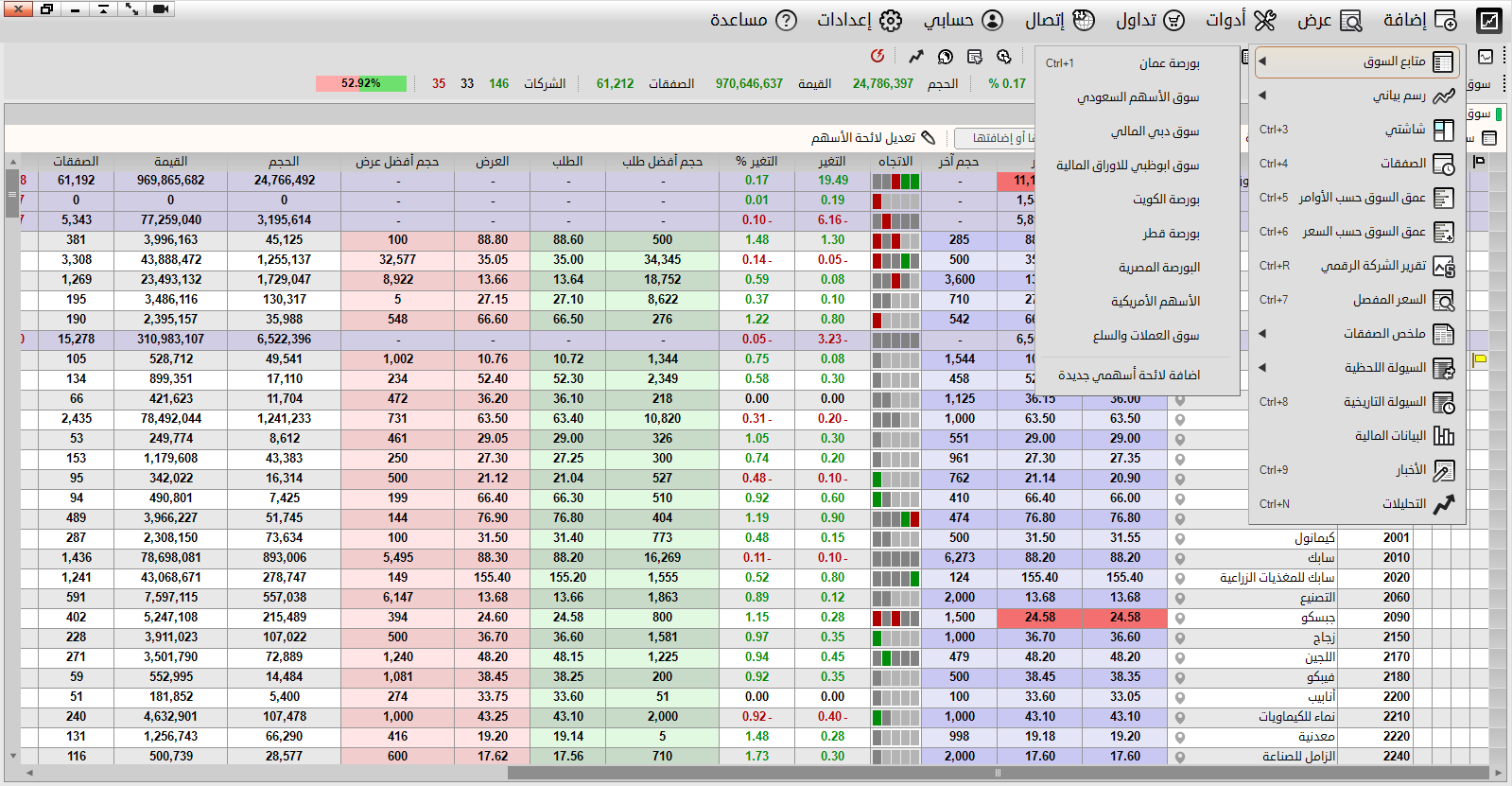This screenshot has width=1512, height=786.
Task: Click the السيولة التاريخية historical liquidity icon
Action: click(x=1444, y=403)
